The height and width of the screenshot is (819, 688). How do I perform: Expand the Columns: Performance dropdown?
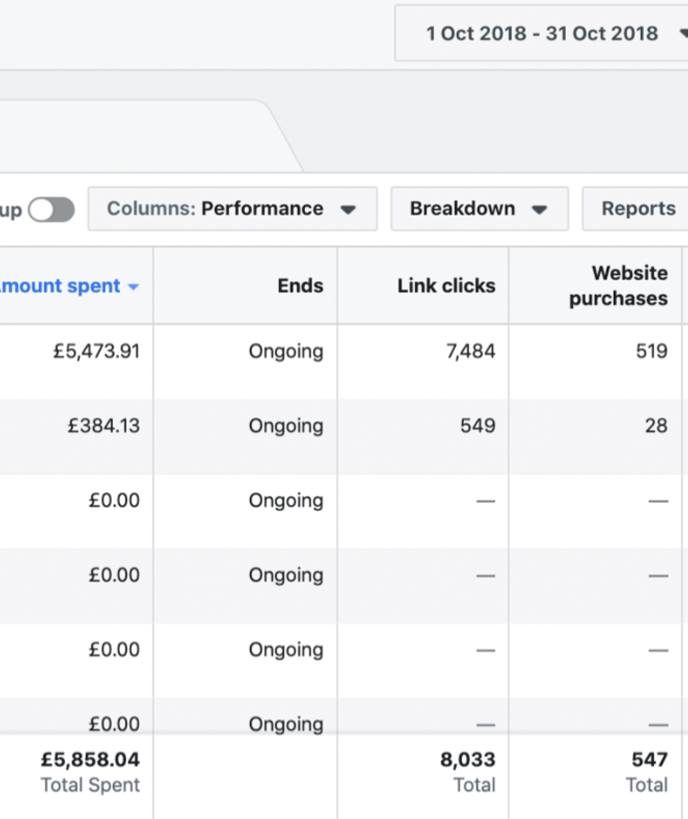click(x=232, y=209)
